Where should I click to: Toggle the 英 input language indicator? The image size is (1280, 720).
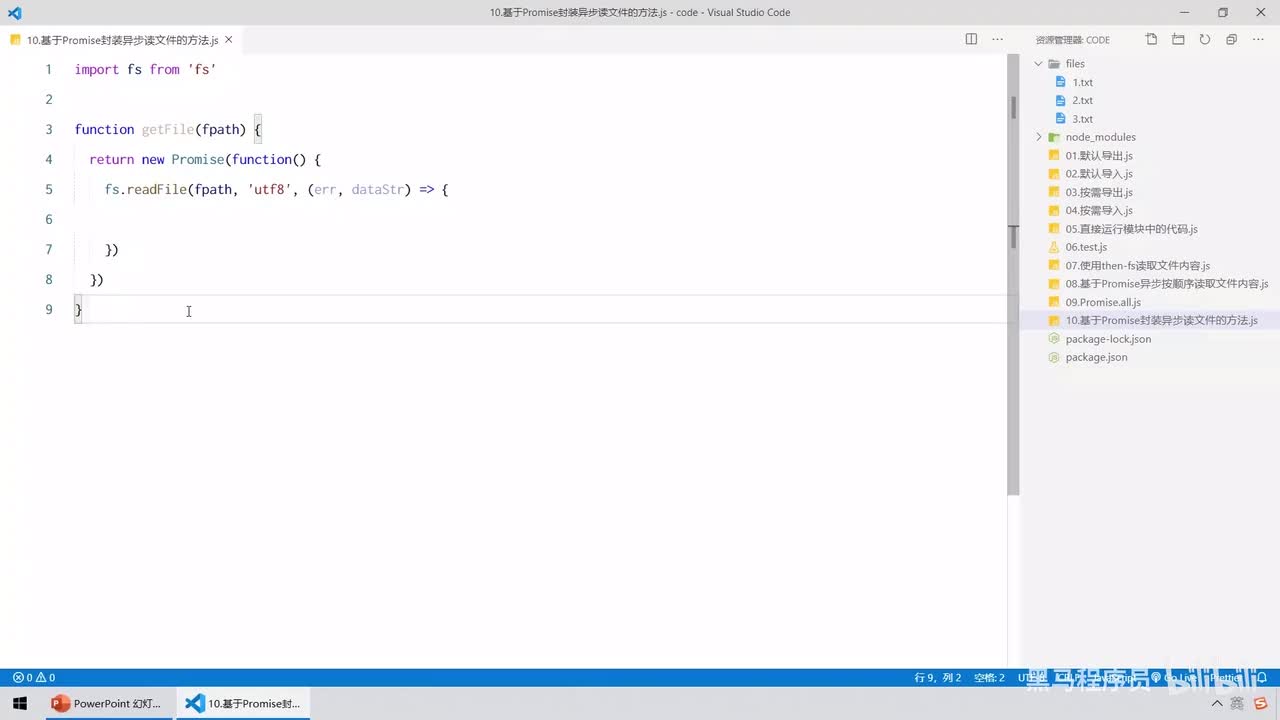(x=1238, y=703)
